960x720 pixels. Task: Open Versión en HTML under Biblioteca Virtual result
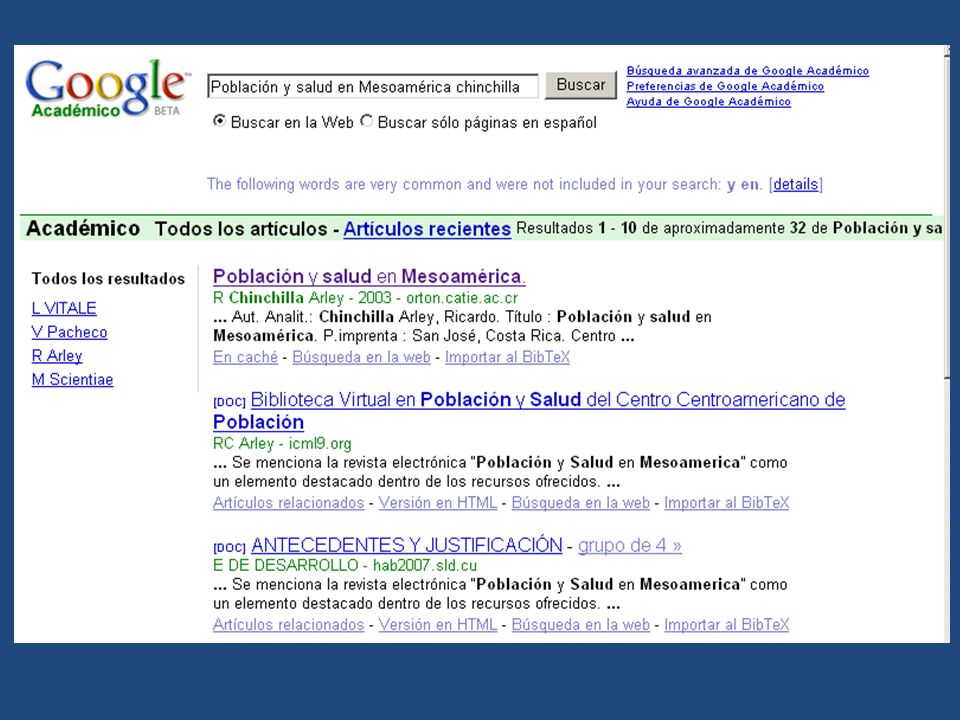pos(438,503)
